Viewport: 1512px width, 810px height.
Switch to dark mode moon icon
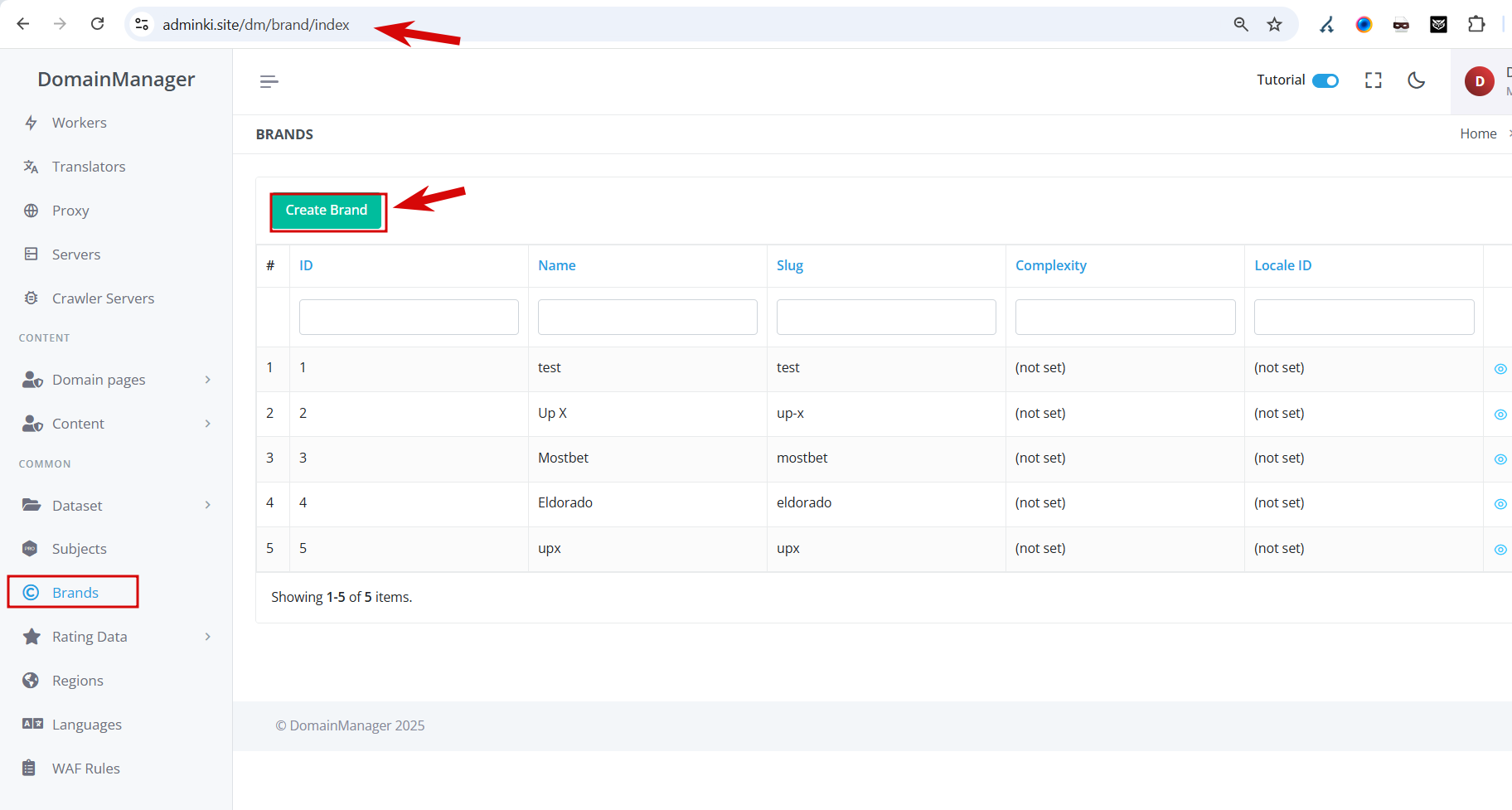(x=1417, y=80)
